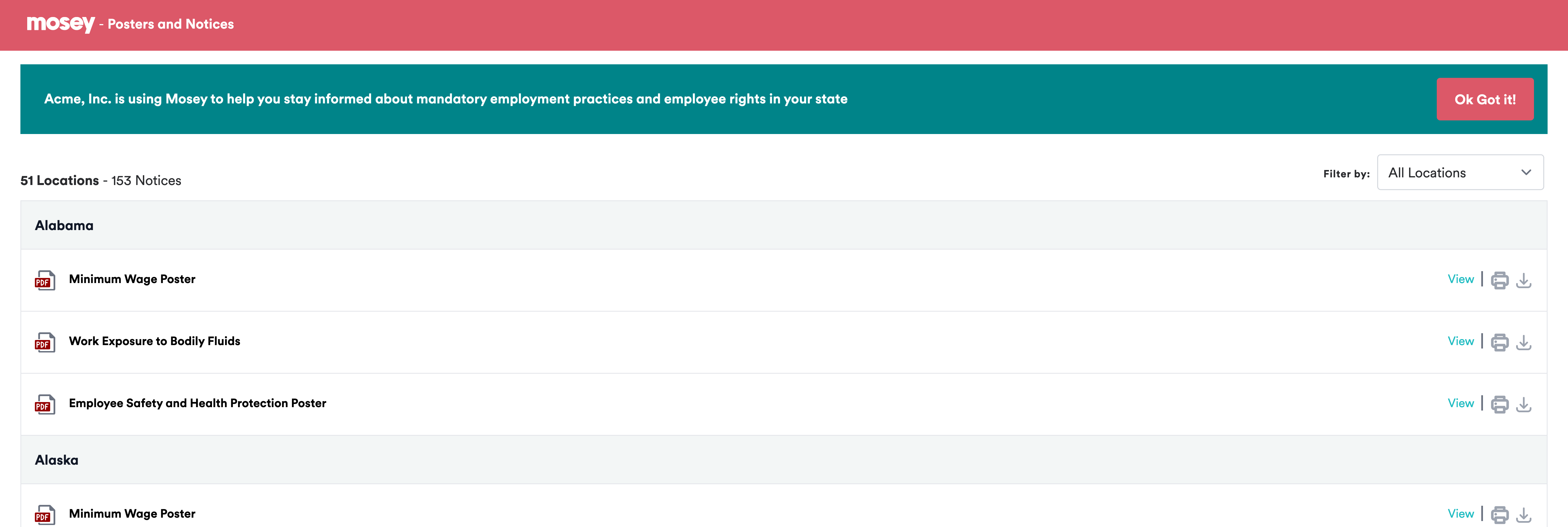
Task: Select the Alabama section header
Action: coord(783,225)
